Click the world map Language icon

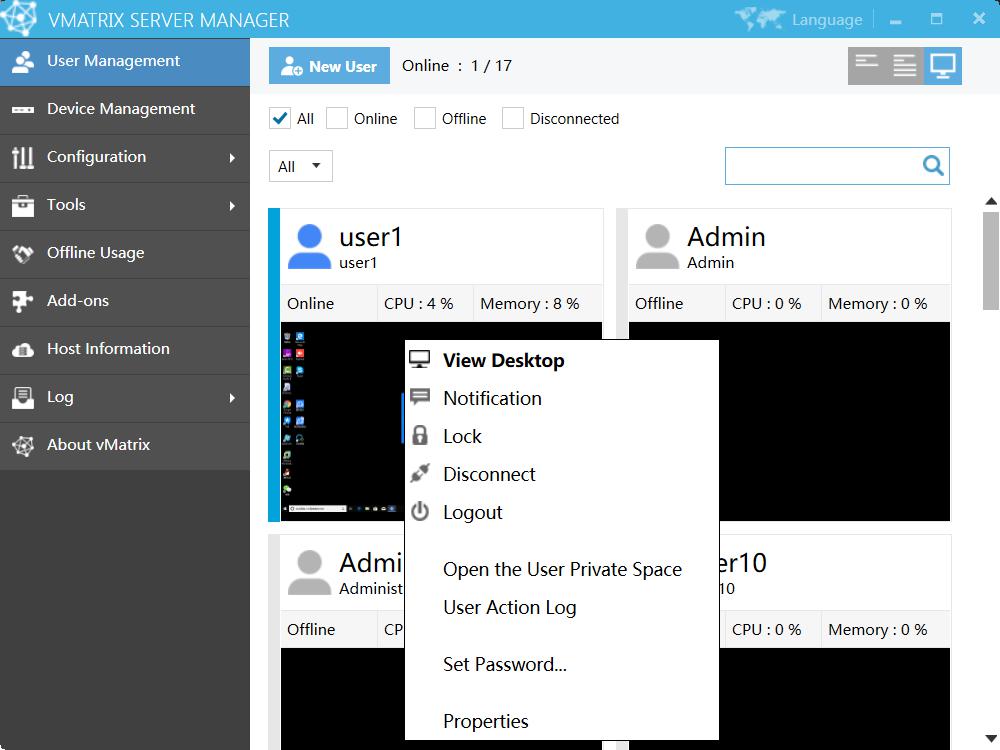click(760, 19)
